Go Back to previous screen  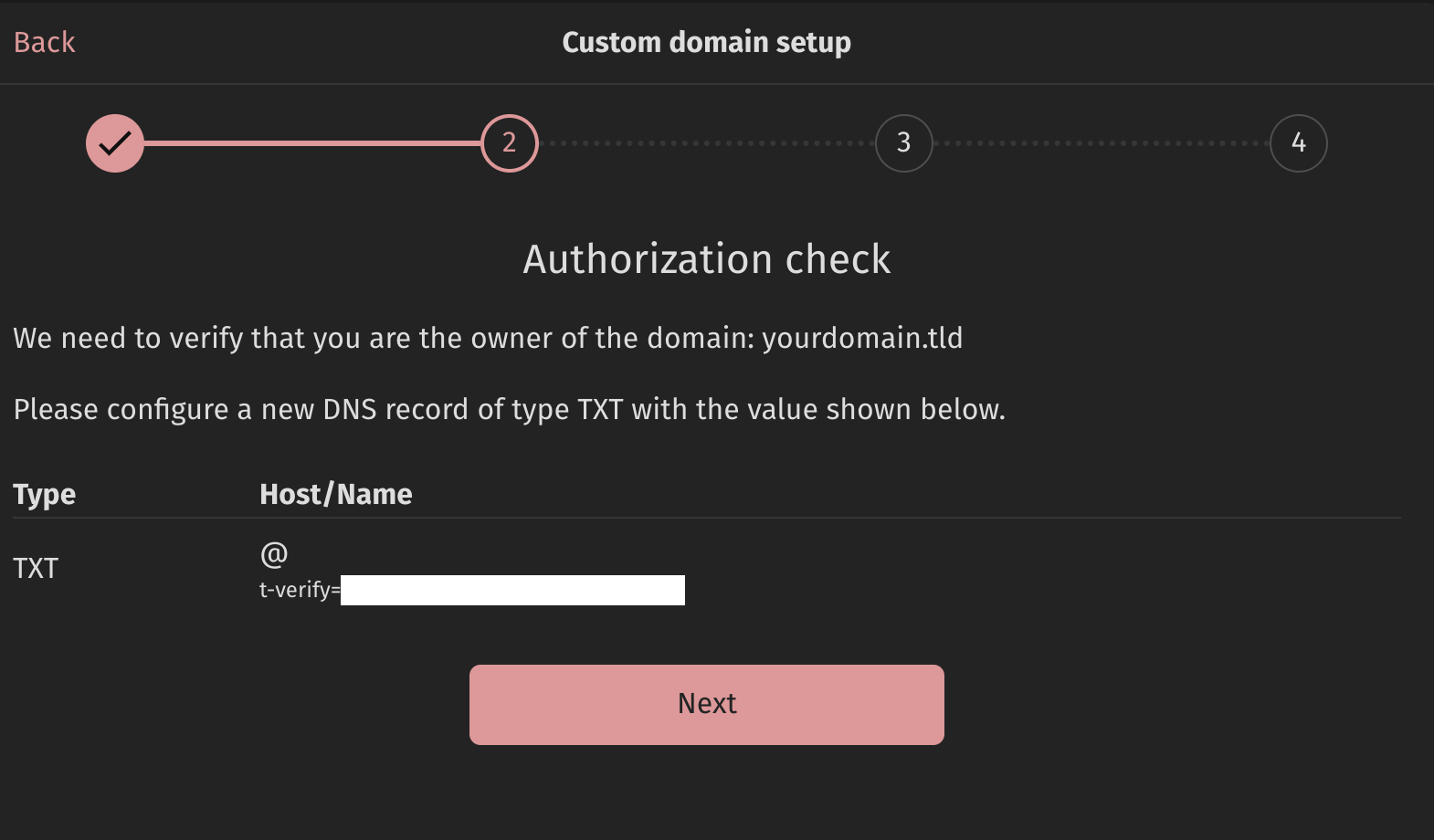click(44, 42)
